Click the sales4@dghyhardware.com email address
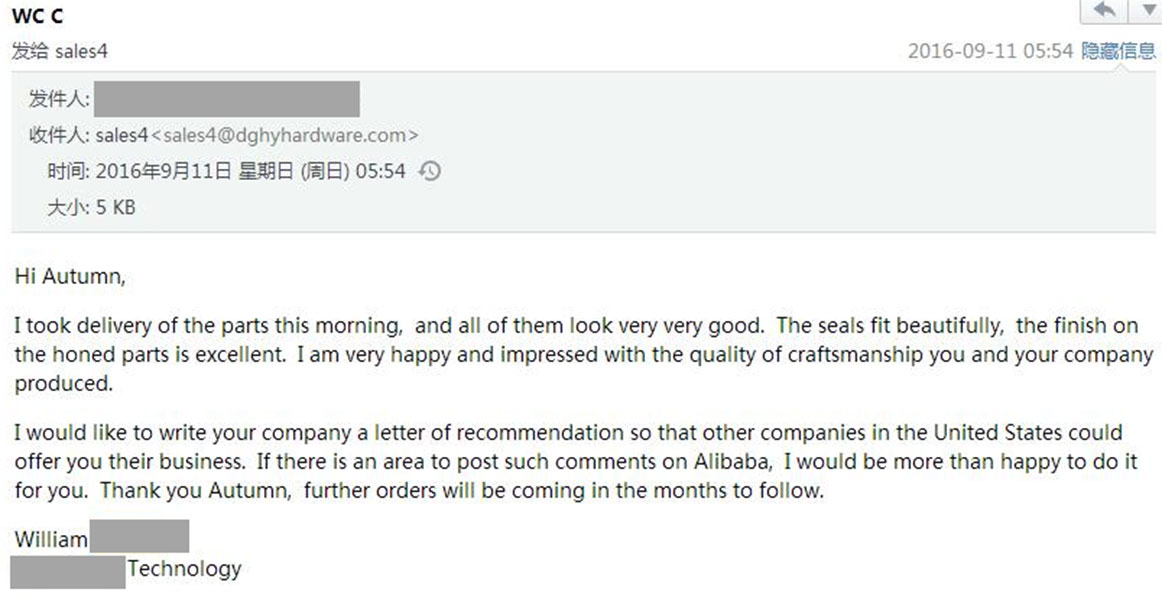1162x602 pixels. 284,135
